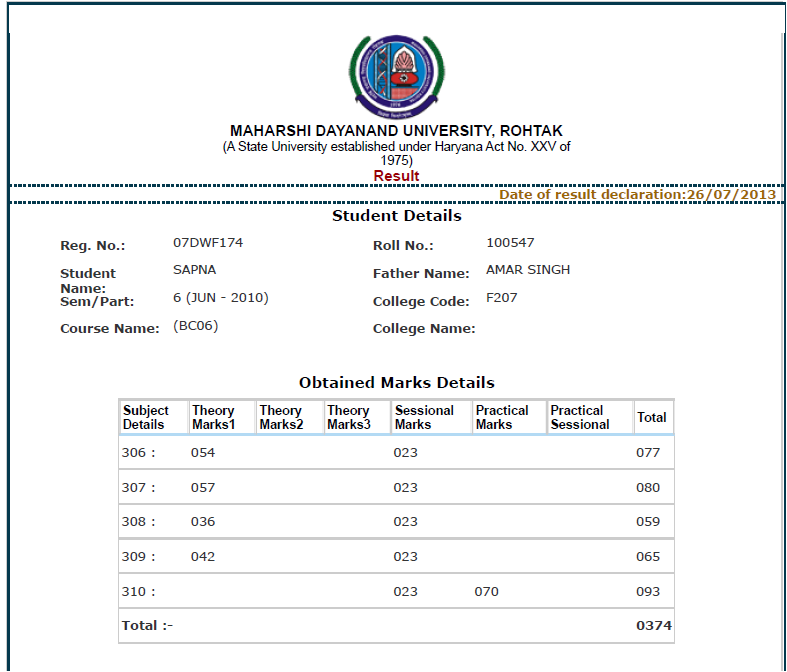The width and height of the screenshot is (787, 672).
Task: Click the Haryana Act subtitle text
Action: 397,154
